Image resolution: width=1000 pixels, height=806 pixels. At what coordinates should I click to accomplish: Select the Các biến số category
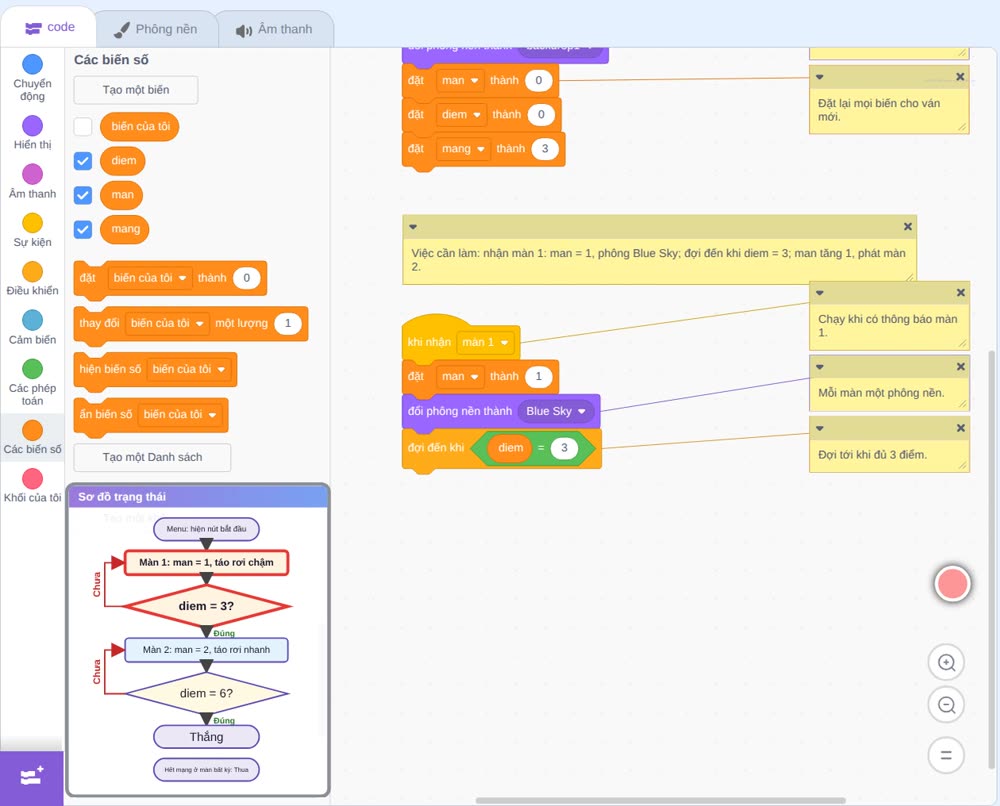[x=32, y=437]
